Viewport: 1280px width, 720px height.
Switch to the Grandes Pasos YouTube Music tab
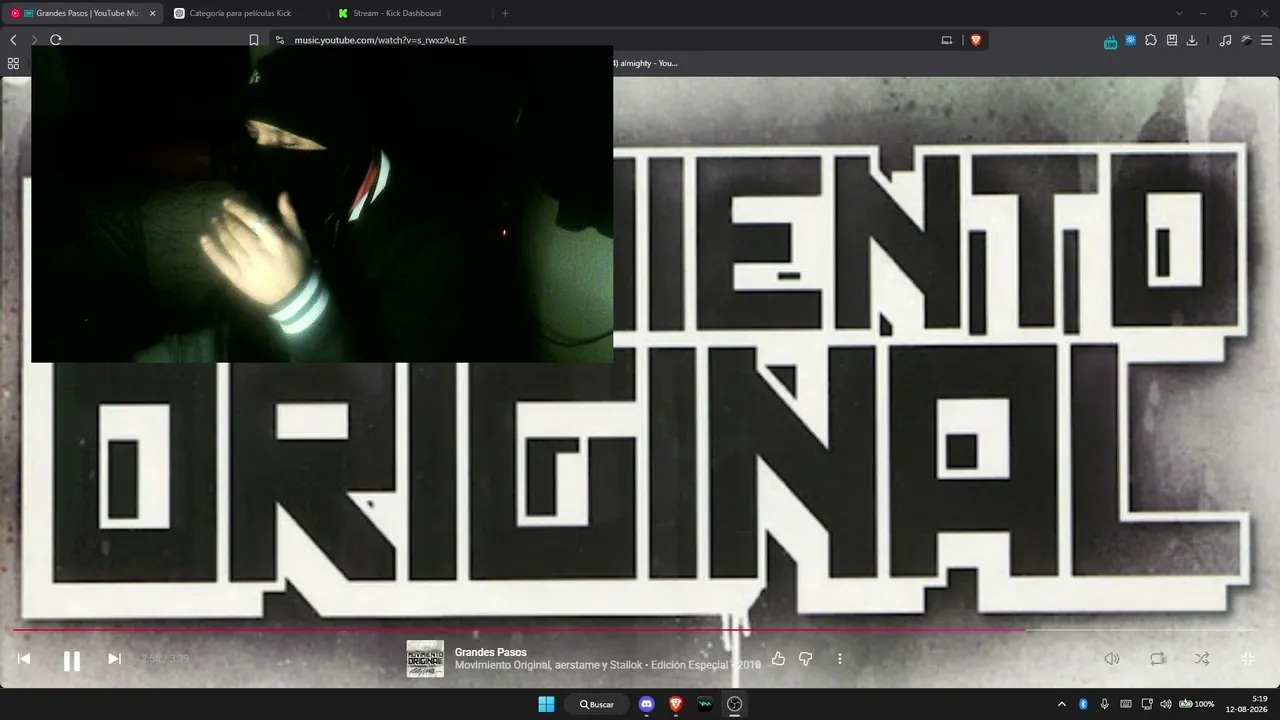pos(83,13)
